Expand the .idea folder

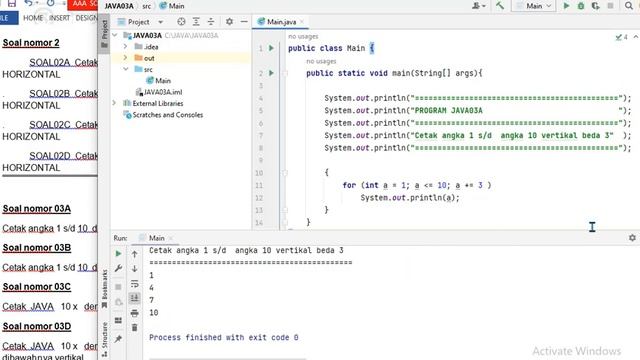(126, 47)
